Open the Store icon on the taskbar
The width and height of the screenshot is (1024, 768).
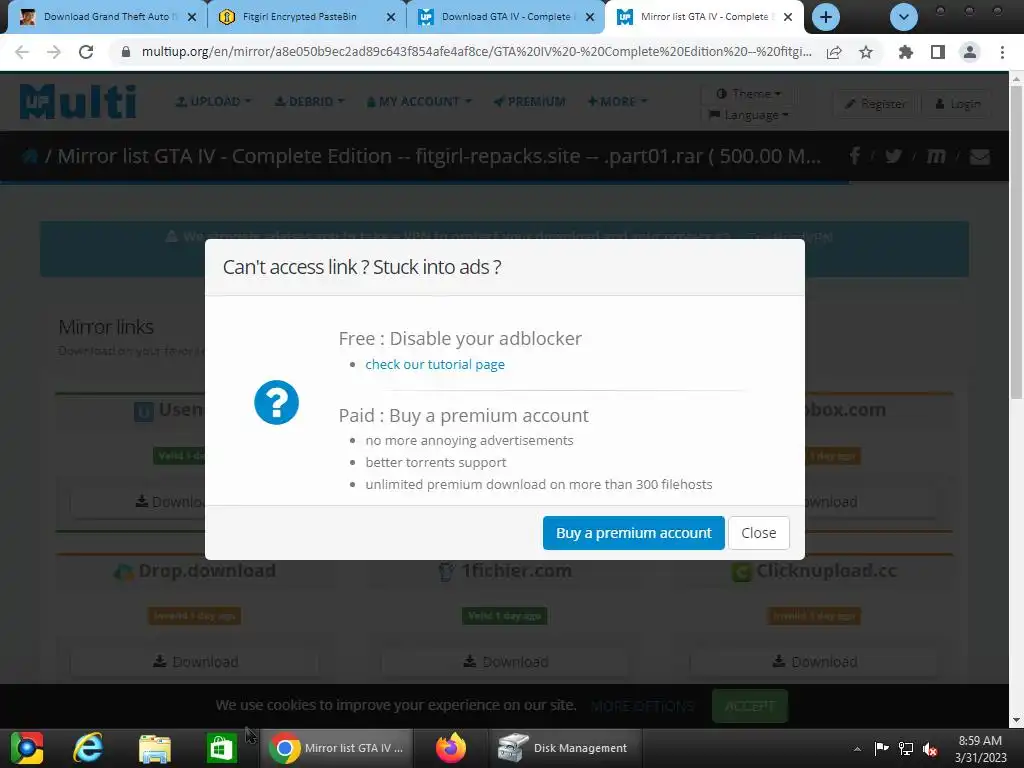coord(221,748)
